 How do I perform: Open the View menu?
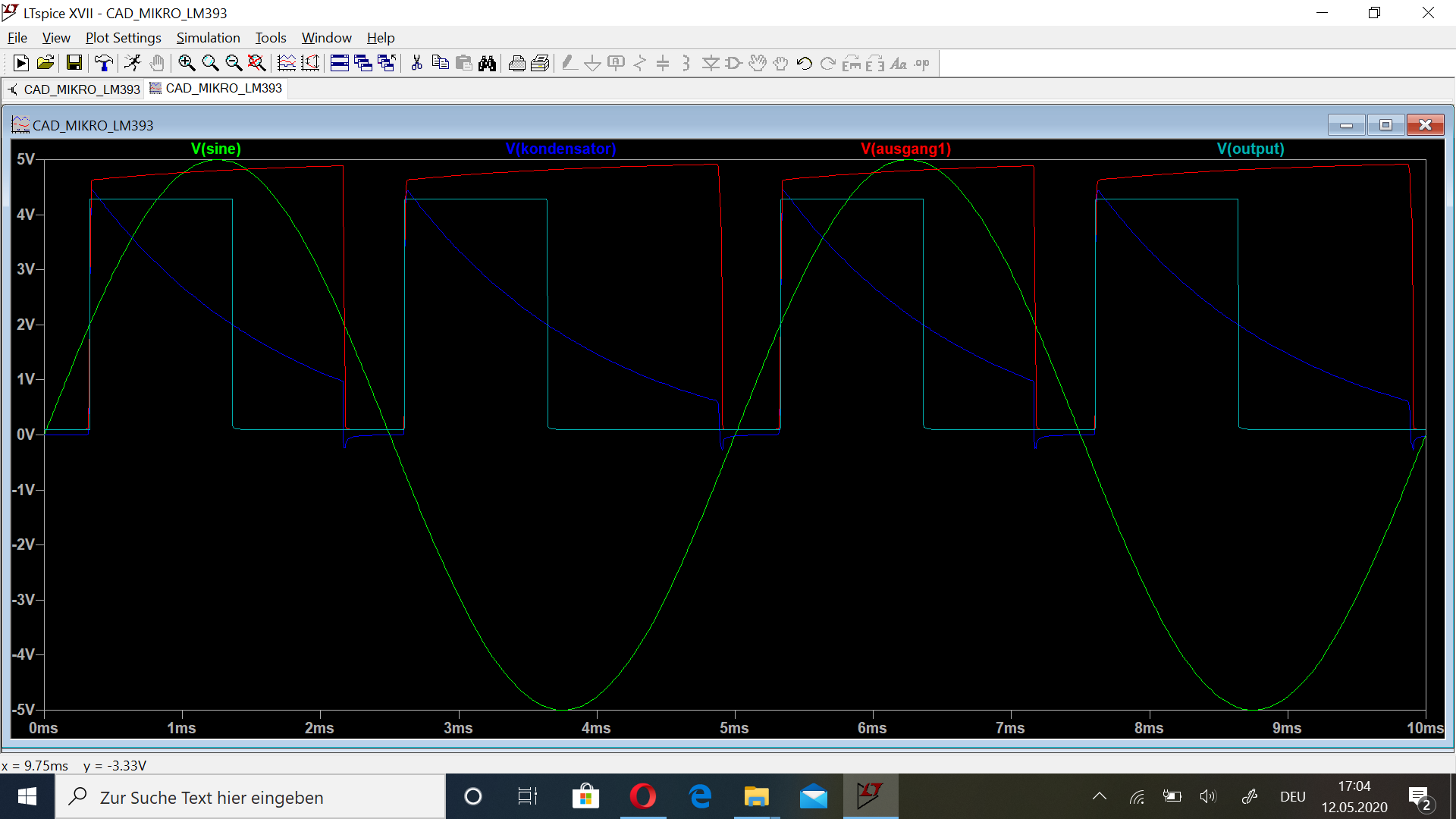(56, 38)
